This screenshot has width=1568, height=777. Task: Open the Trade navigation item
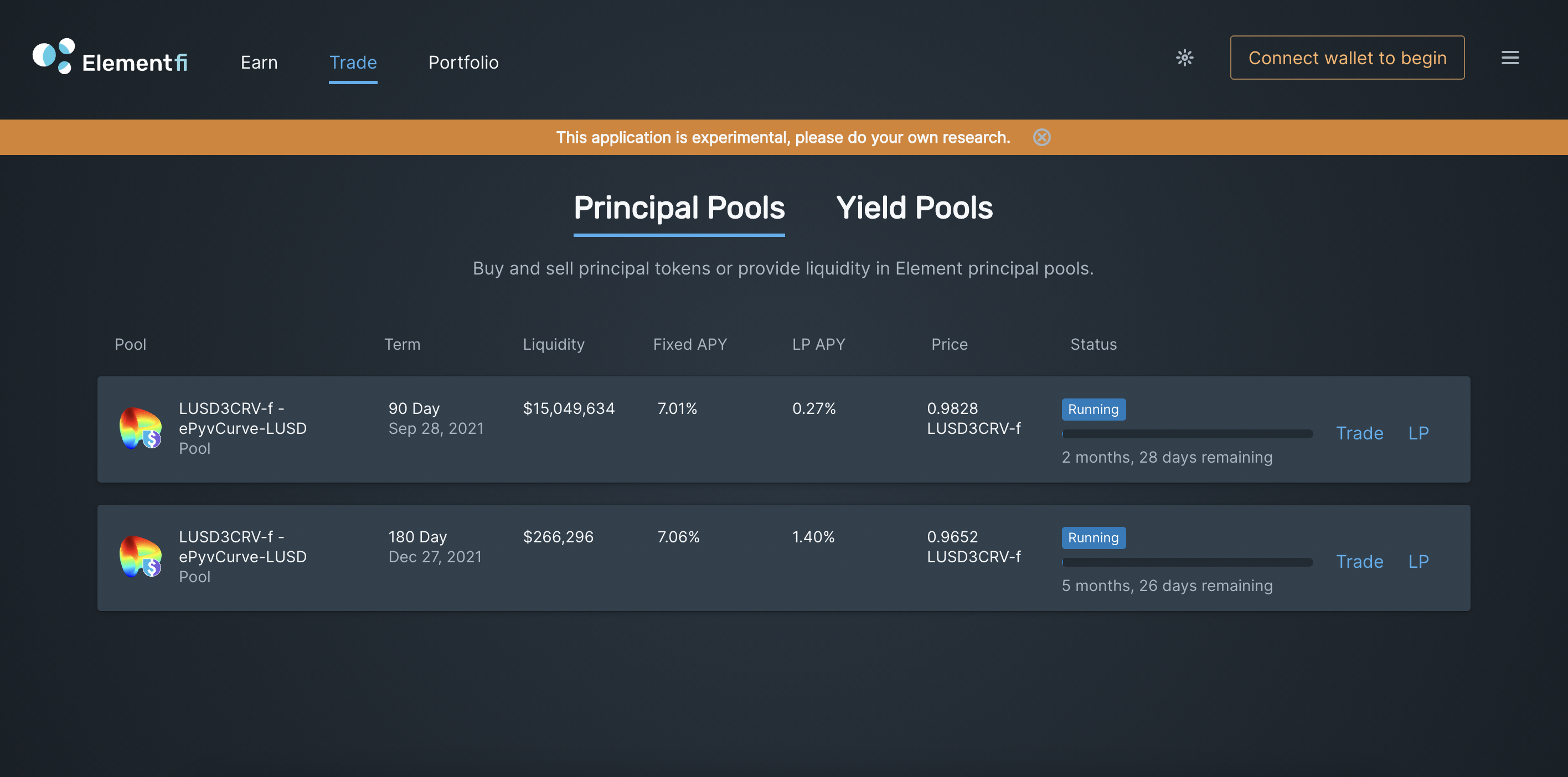click(x=353, y=62)
